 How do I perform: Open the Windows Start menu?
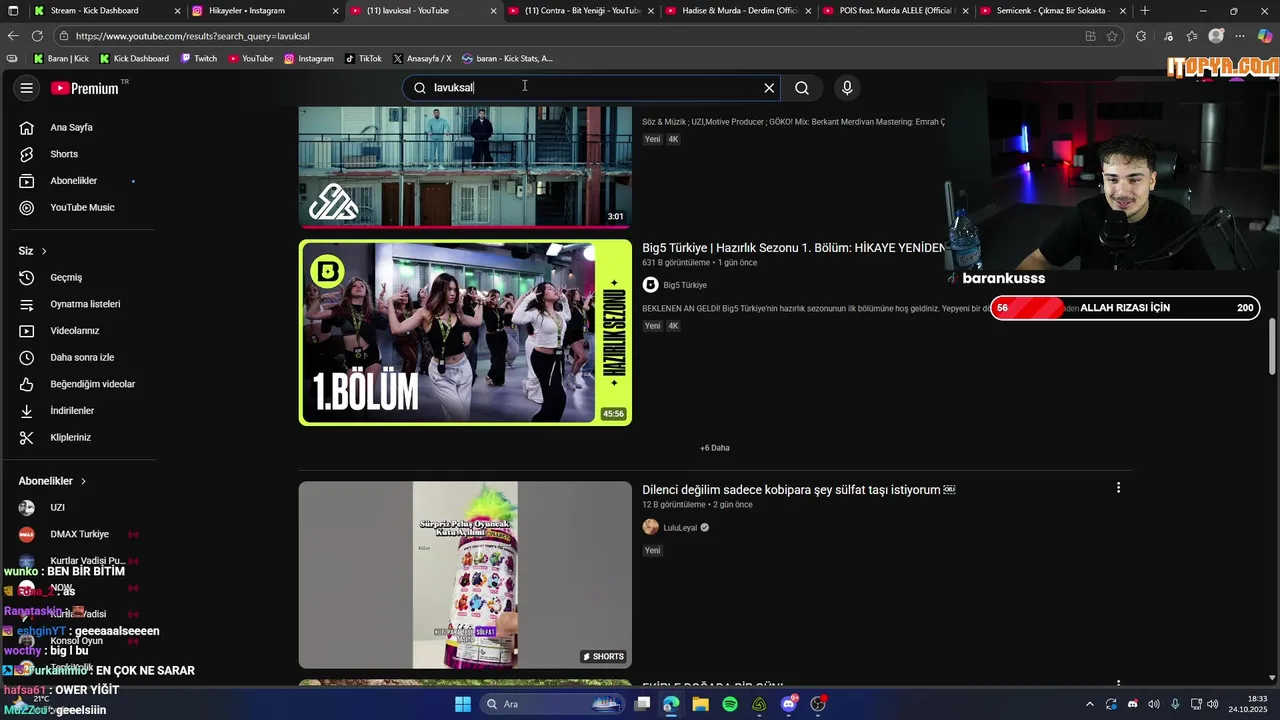click(463, 704)
